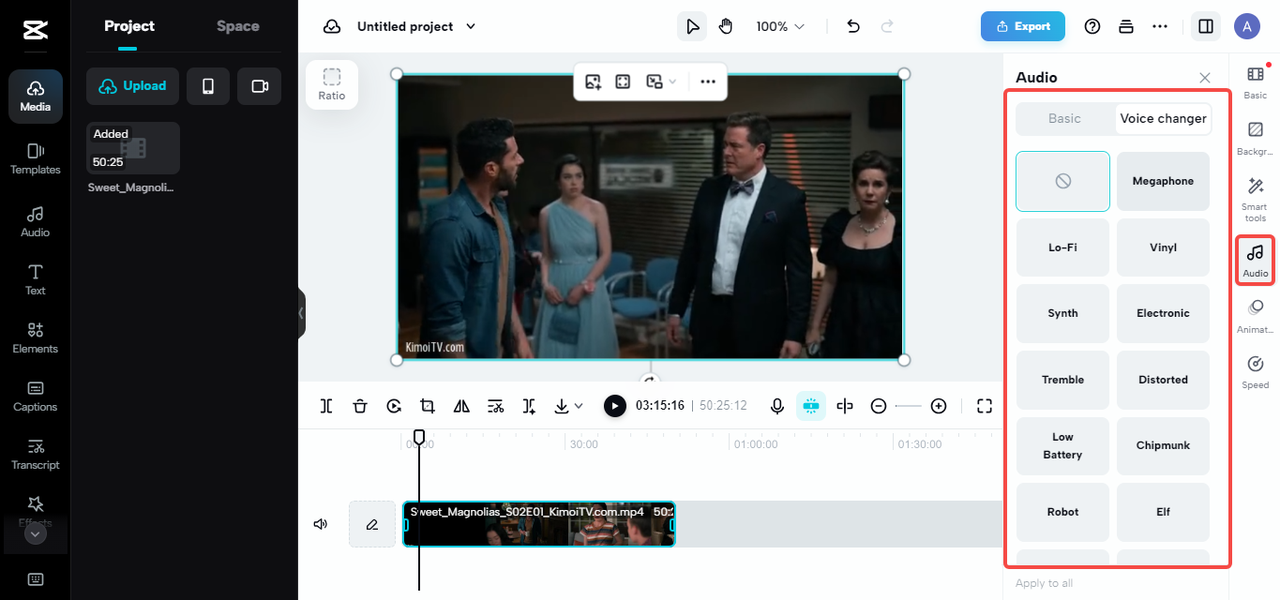Undo the last action
This screenshot has width=1280, height=600.
click(853, 26)
